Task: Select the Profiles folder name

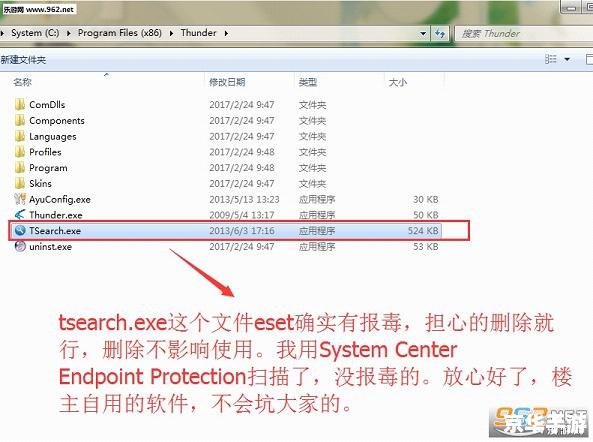Action: [x=45, y=152]
